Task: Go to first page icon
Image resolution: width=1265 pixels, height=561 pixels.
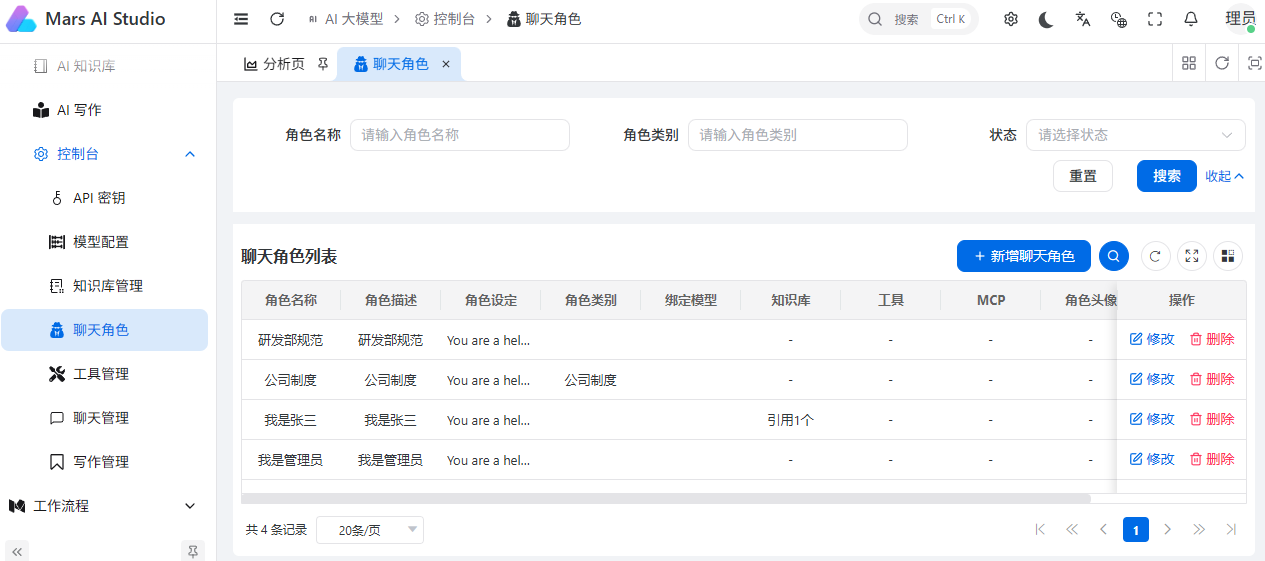Action: pos(1040,529)
